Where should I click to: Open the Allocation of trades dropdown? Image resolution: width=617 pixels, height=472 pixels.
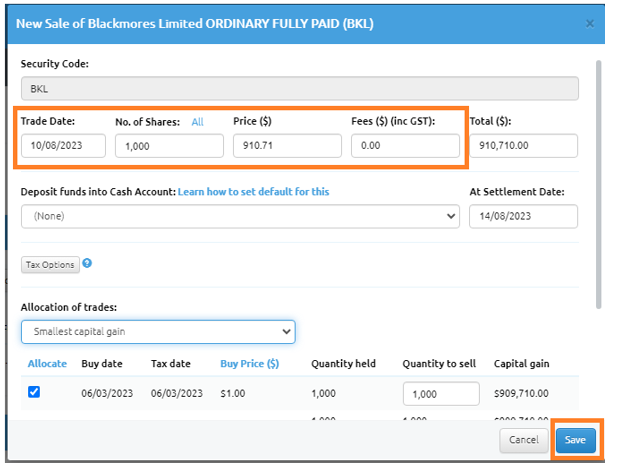(x=158, y=332)
